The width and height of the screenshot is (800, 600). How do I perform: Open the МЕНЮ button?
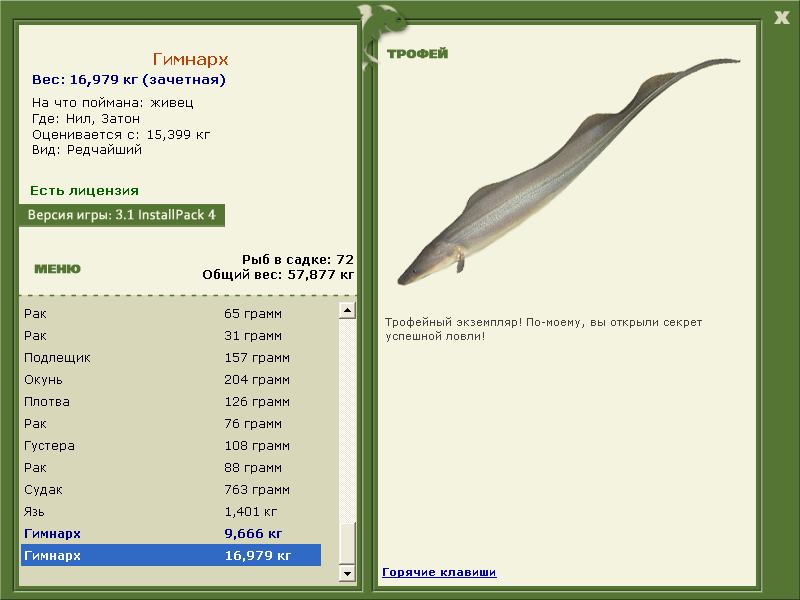[57, 269]
